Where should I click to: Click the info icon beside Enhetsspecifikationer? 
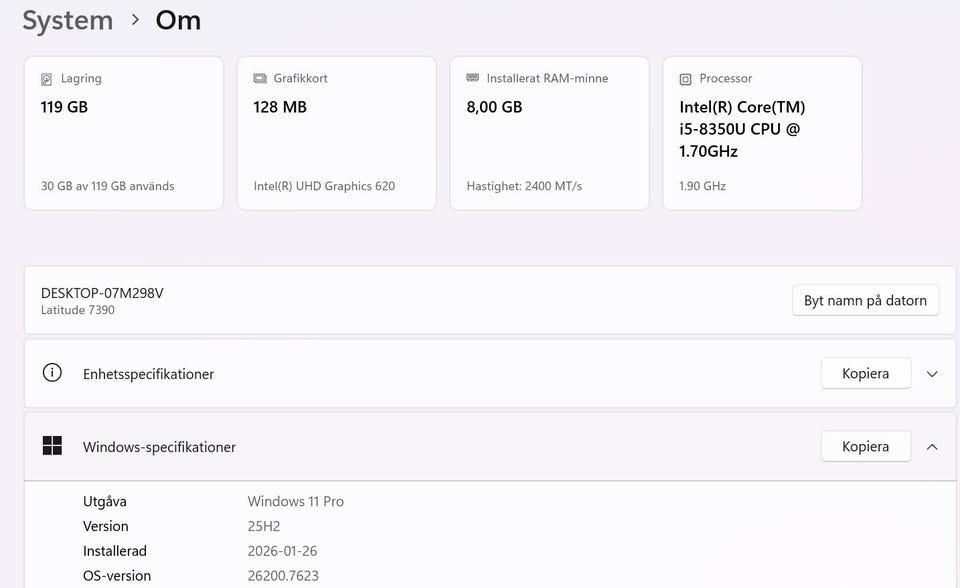52,372
